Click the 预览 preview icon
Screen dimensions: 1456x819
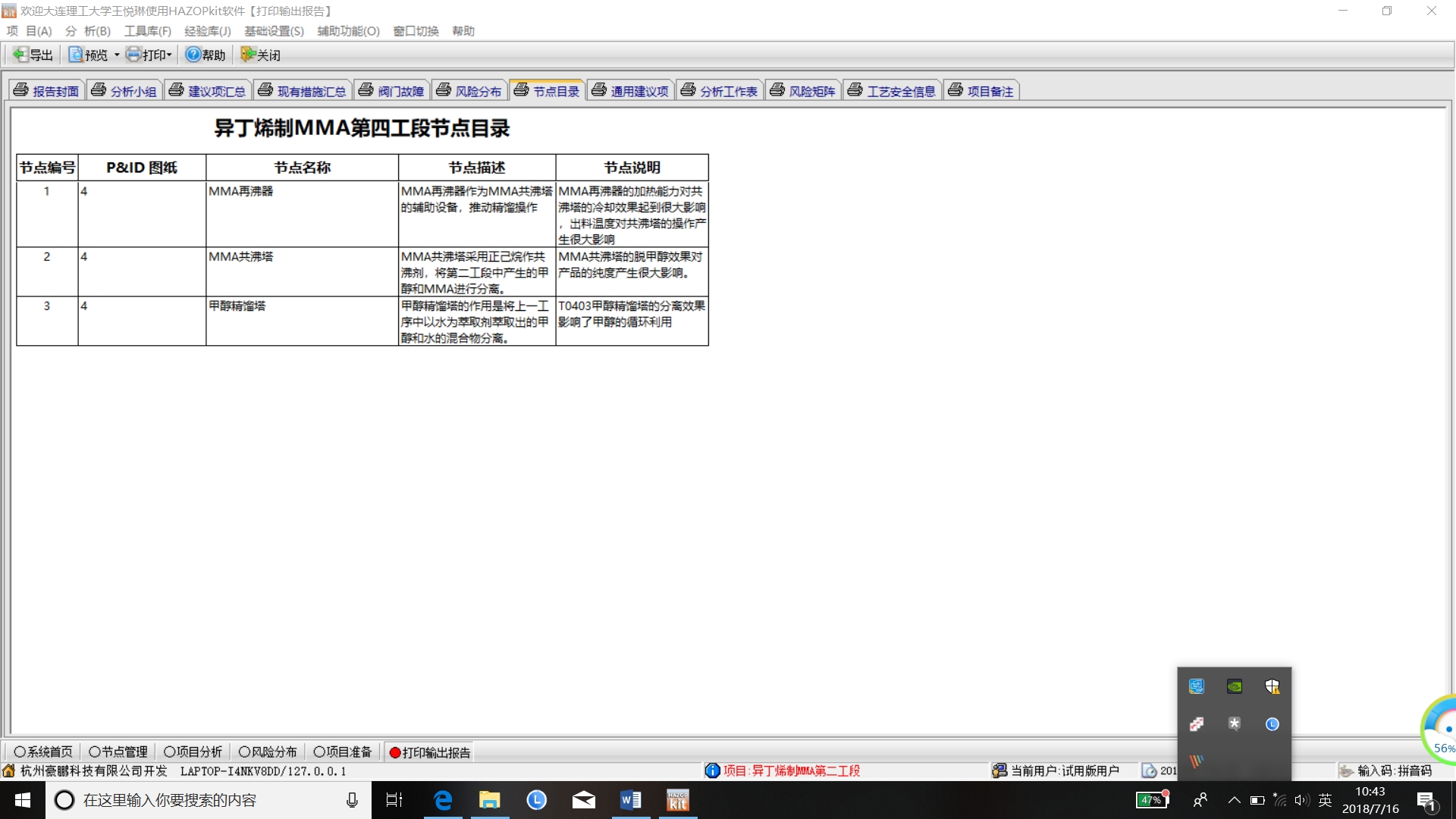[76, 55]
